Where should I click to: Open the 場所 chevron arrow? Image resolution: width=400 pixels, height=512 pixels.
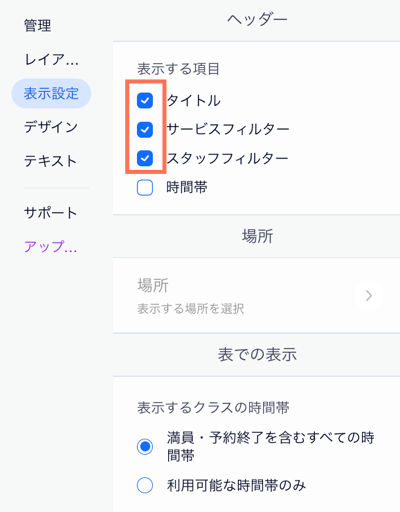point(369,296)
